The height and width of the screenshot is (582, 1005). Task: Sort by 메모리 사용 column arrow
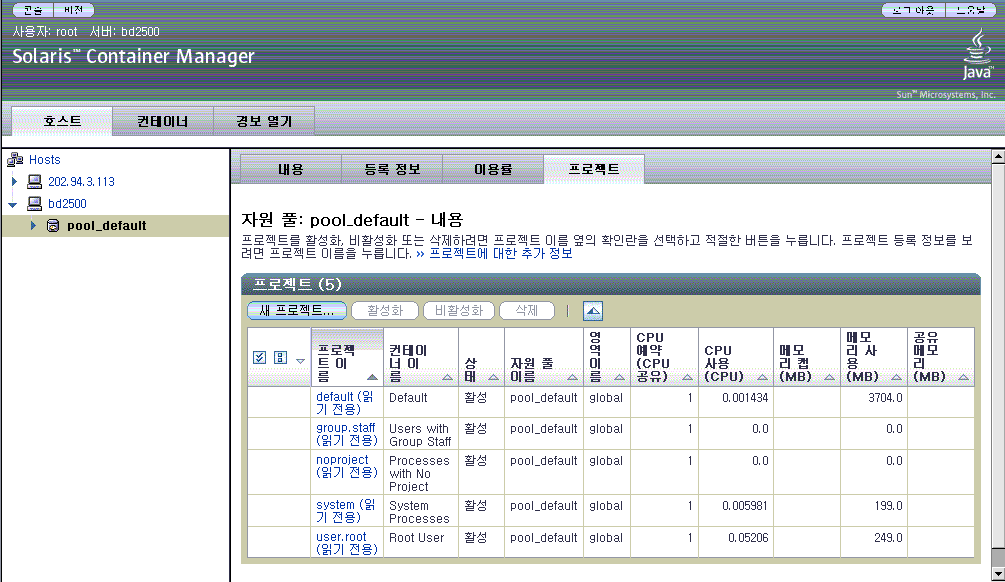896,377
